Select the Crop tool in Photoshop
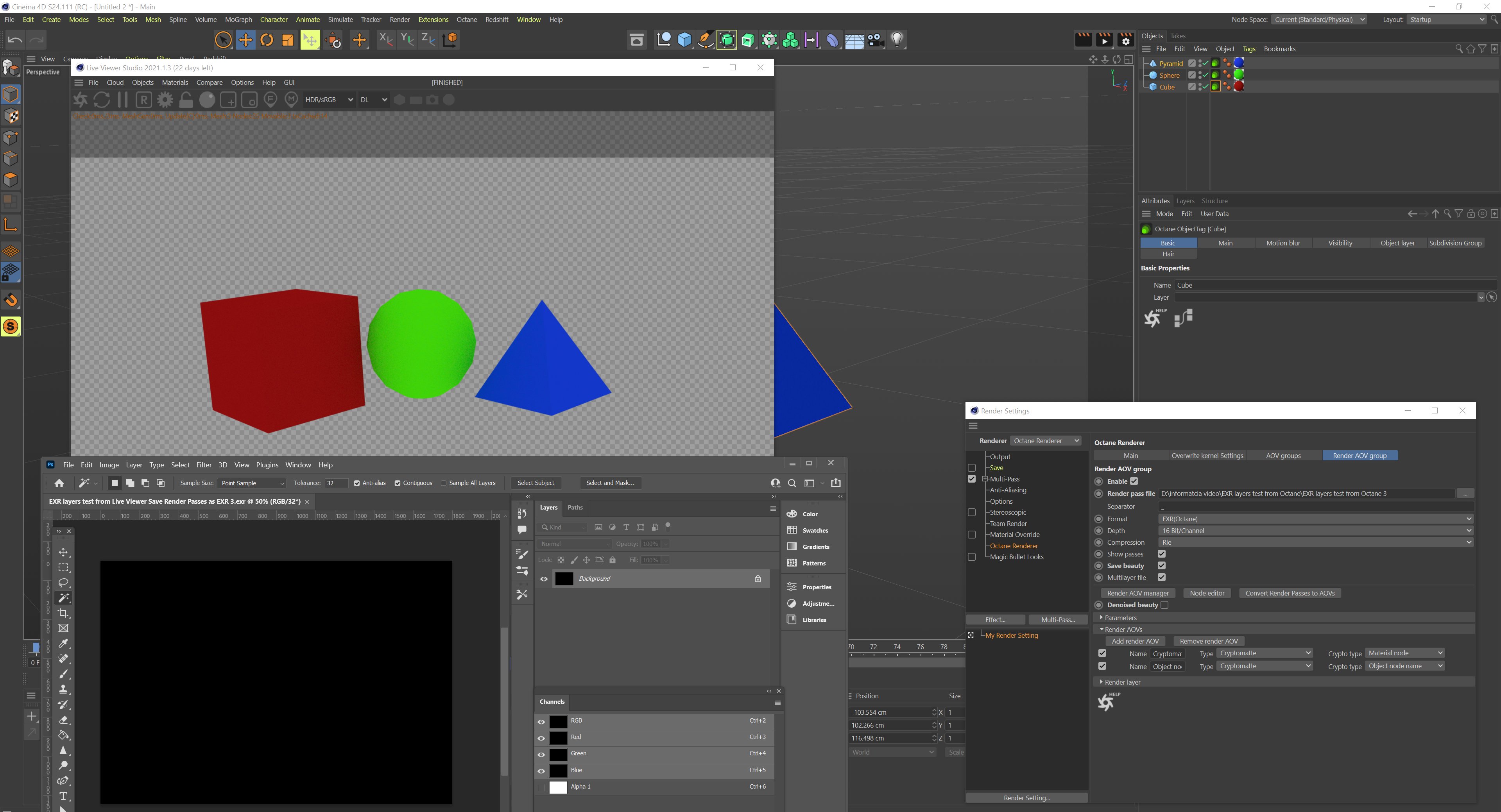Image resolution: width=1501 pixels, height=812 pixels. click(63, 613)
